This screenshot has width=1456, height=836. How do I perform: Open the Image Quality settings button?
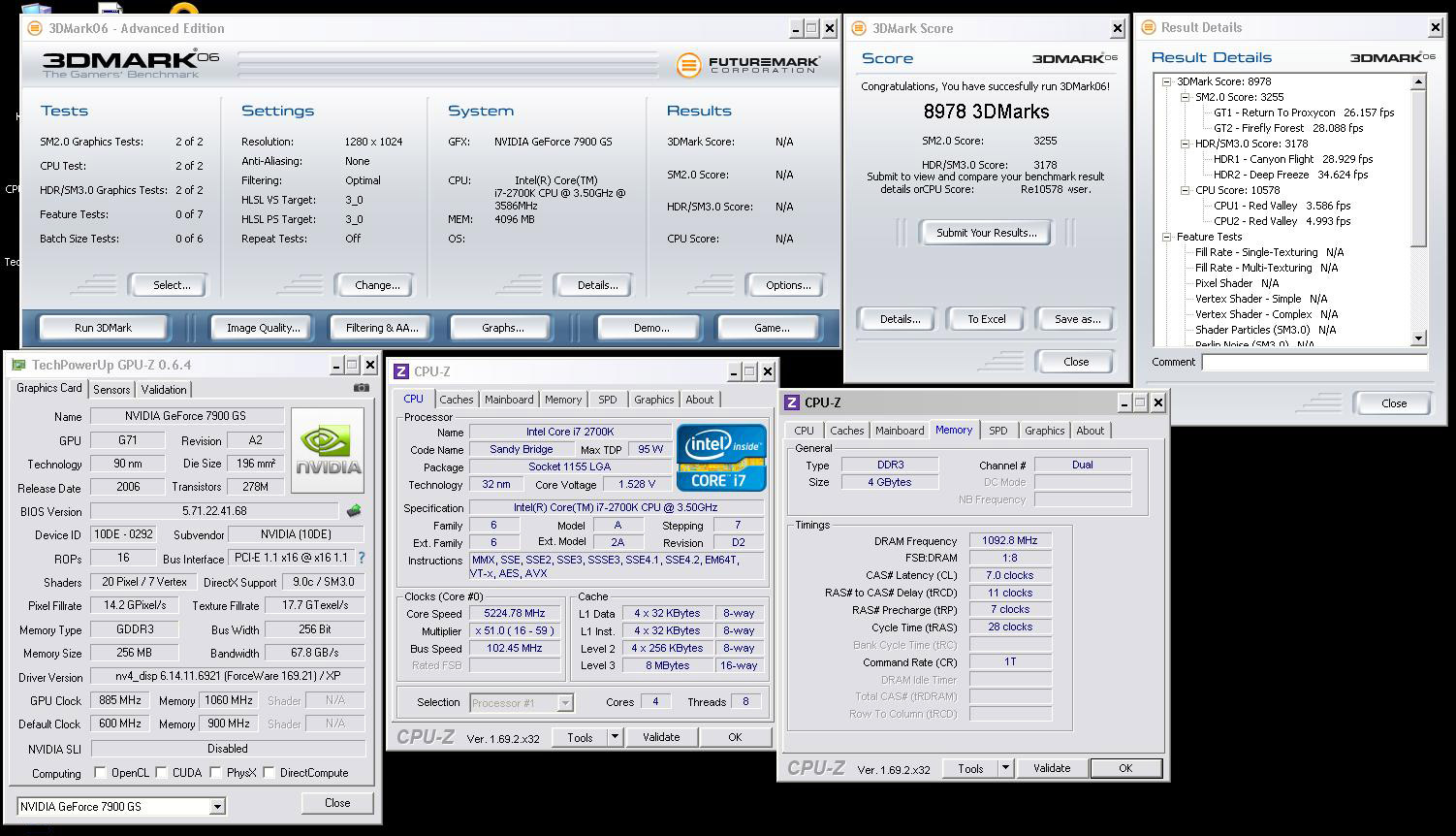263,328
